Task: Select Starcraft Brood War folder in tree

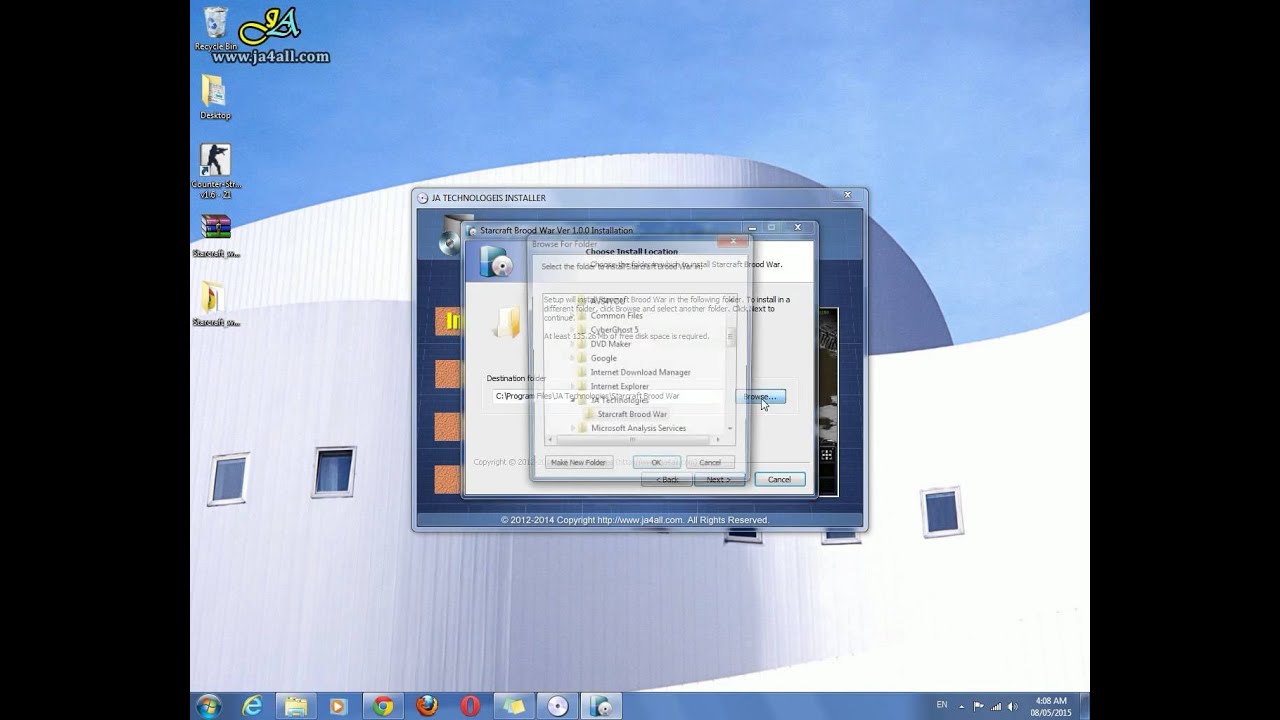Action: tap(632, 414)
